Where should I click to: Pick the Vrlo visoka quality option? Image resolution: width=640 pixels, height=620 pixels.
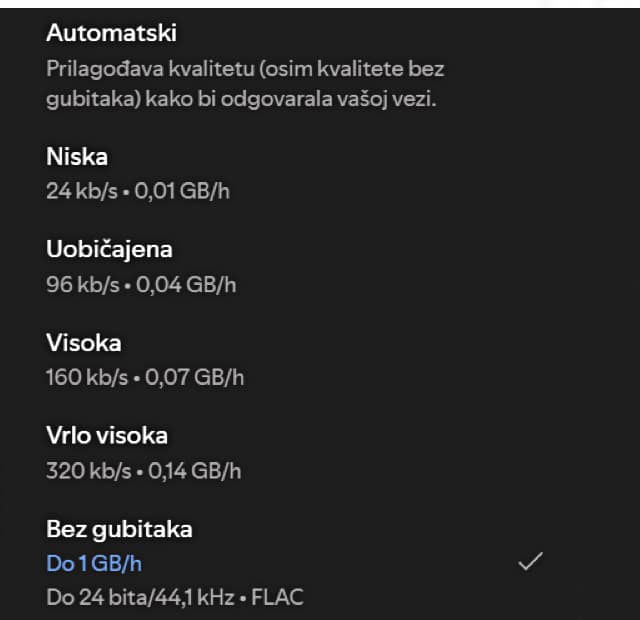[x=107, y=435]
